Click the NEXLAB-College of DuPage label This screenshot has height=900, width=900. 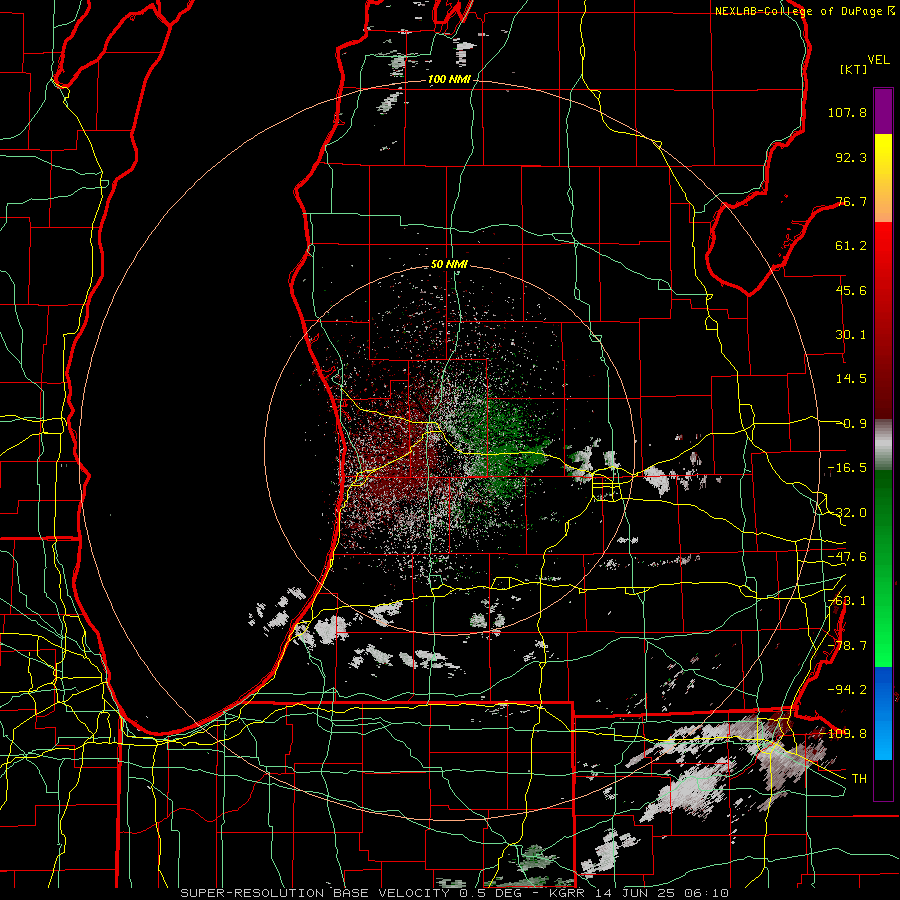[798, 11]
